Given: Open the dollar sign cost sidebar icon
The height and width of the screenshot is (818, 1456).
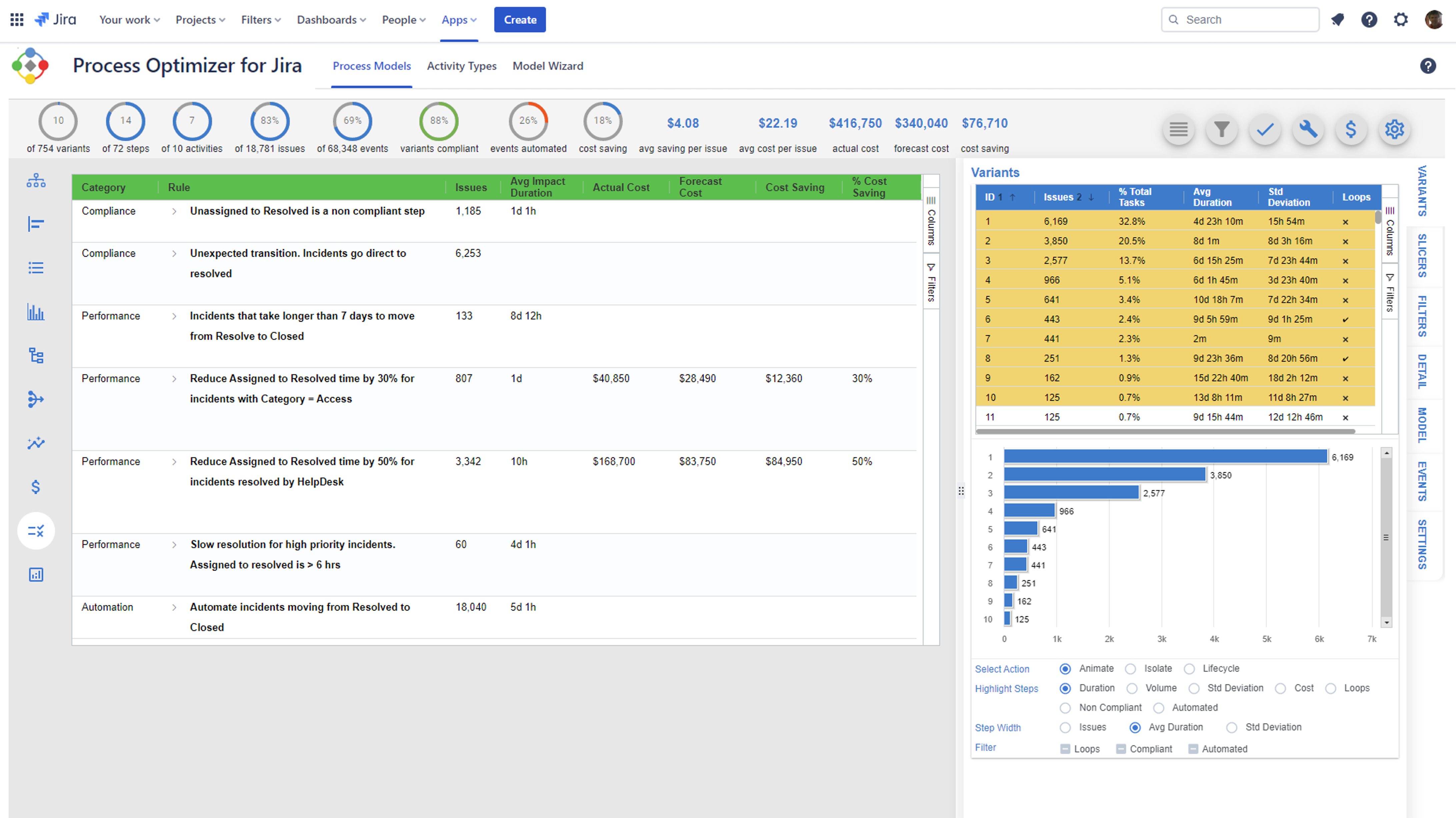Looking at the screenshot, I should point(36,487).
